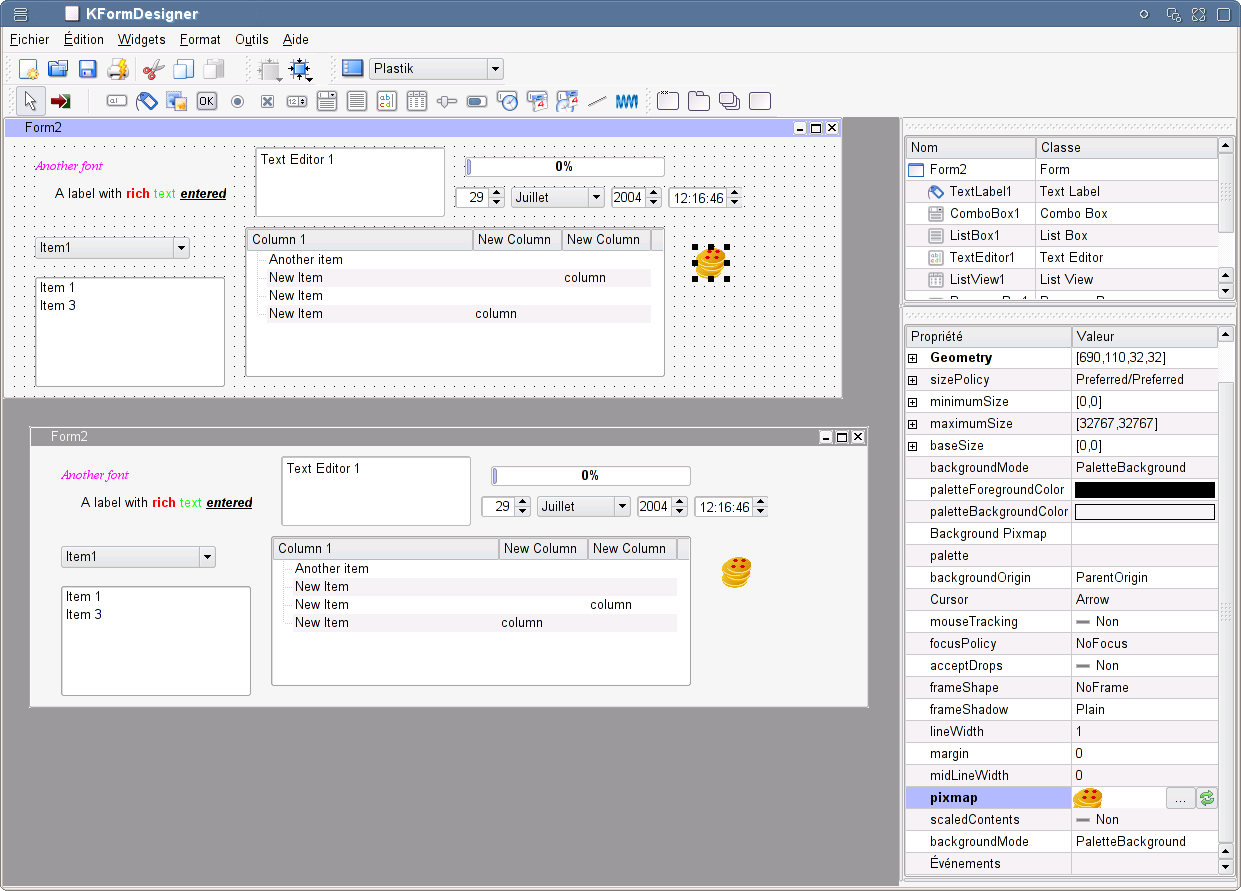1241x891 pixels.
Task: Click the Copy toolbar icon
Action: (183, 69)
